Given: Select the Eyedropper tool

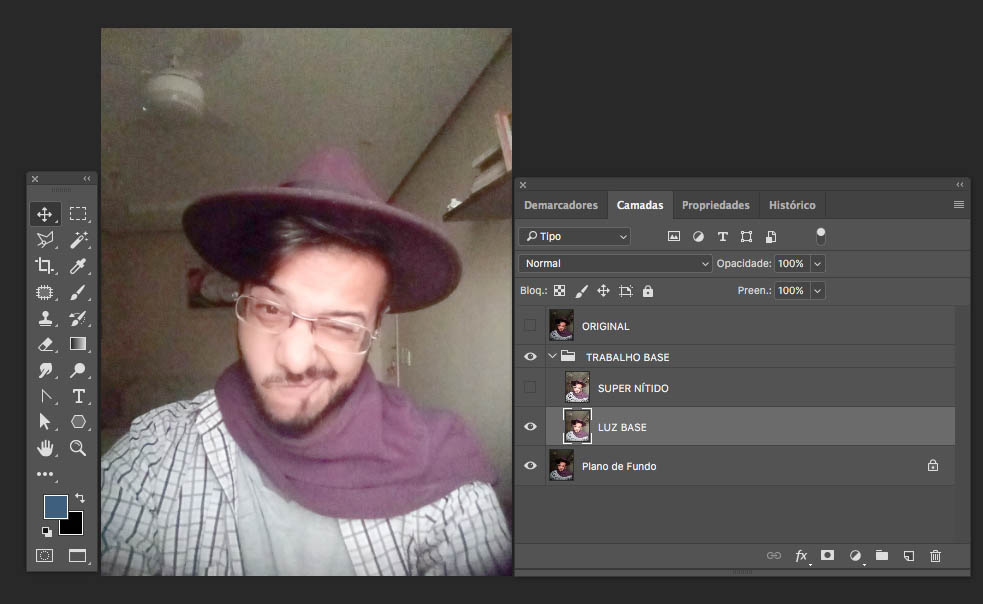Looking at the screenshot, I should [78, 266].
